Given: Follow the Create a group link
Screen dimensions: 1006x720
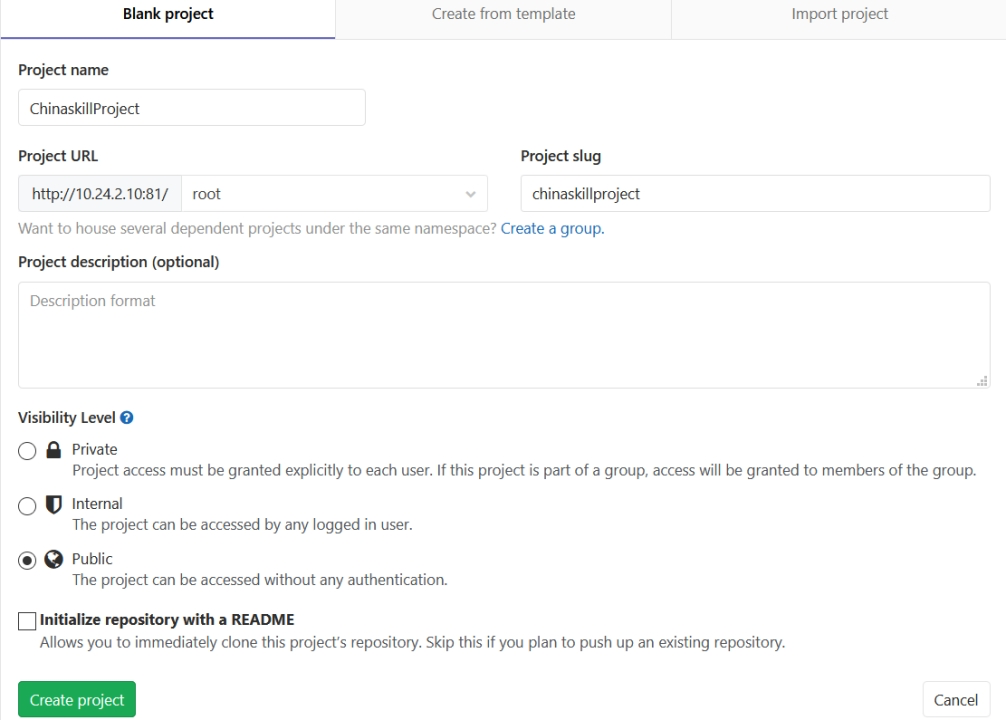Looking at the screenshot, I should 552,229.
